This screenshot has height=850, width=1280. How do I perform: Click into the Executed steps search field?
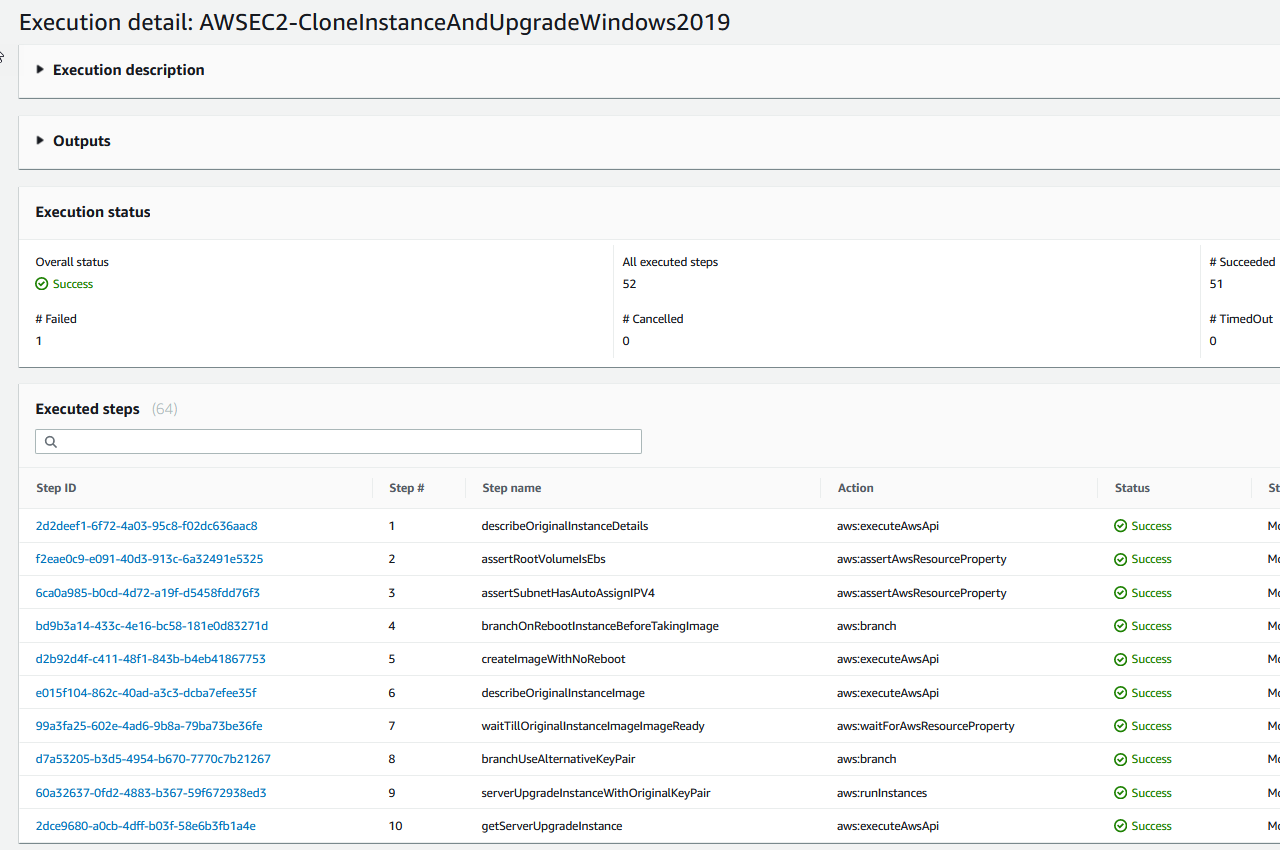click(338, 441)
